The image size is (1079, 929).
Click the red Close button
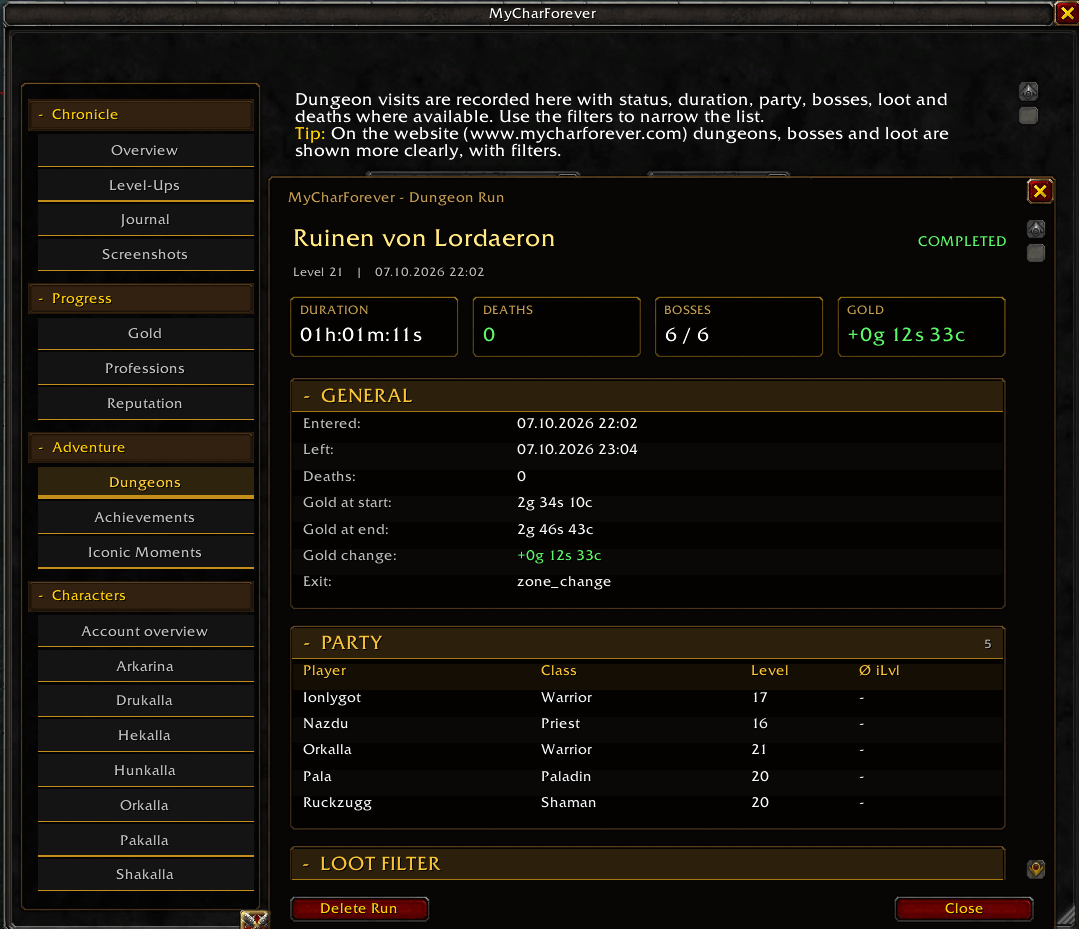click(x=963, y=908)
